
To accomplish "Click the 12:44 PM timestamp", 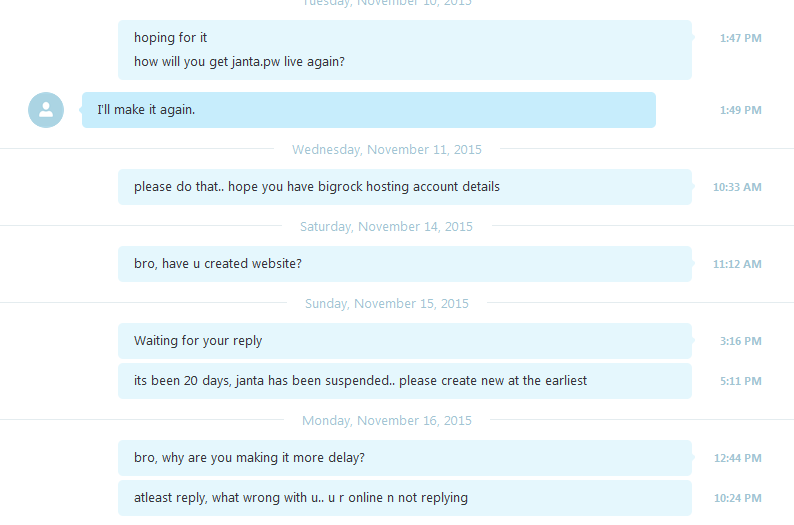I will tap(737, 458).
